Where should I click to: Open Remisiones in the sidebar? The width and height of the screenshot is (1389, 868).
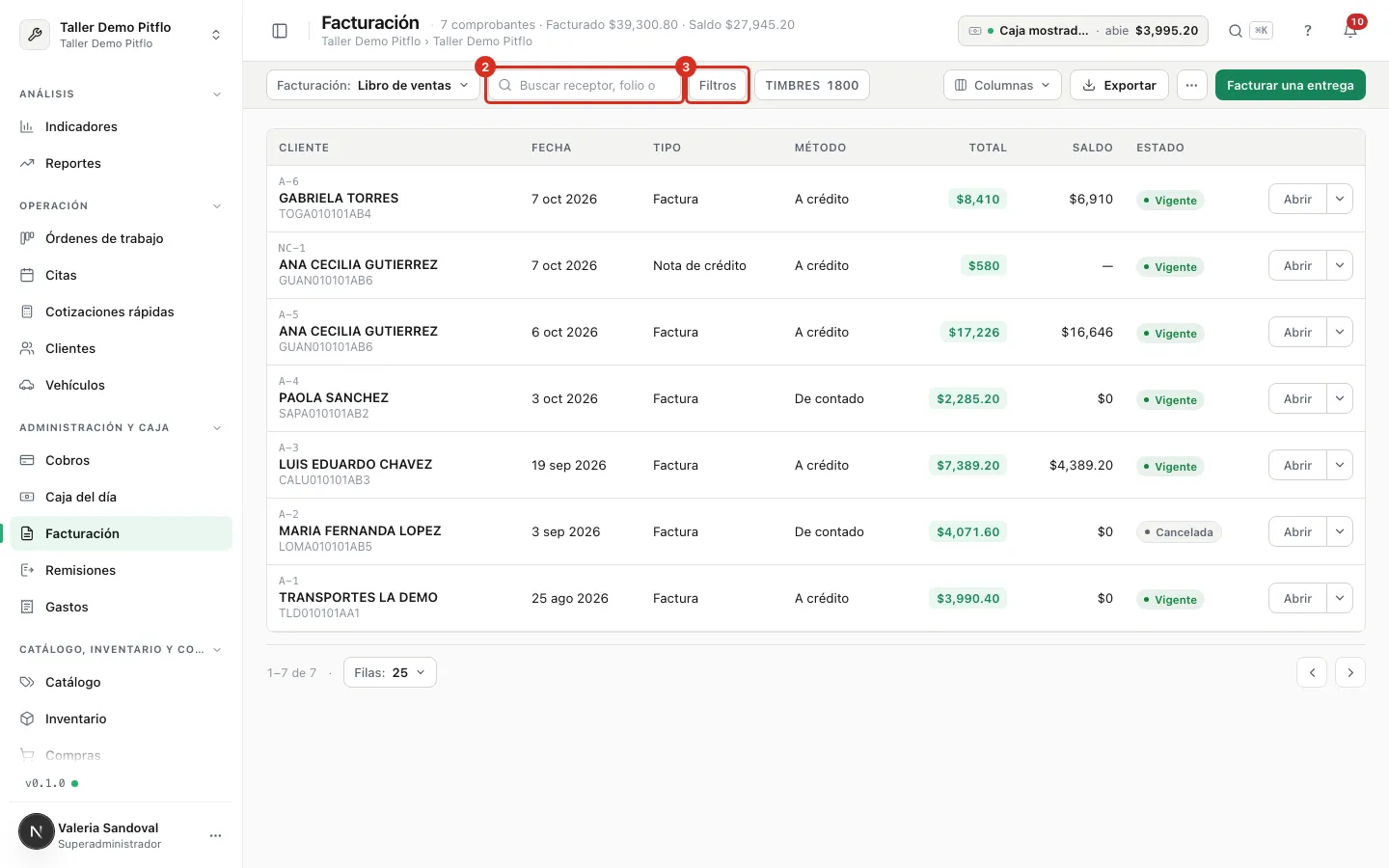(122, 570)
